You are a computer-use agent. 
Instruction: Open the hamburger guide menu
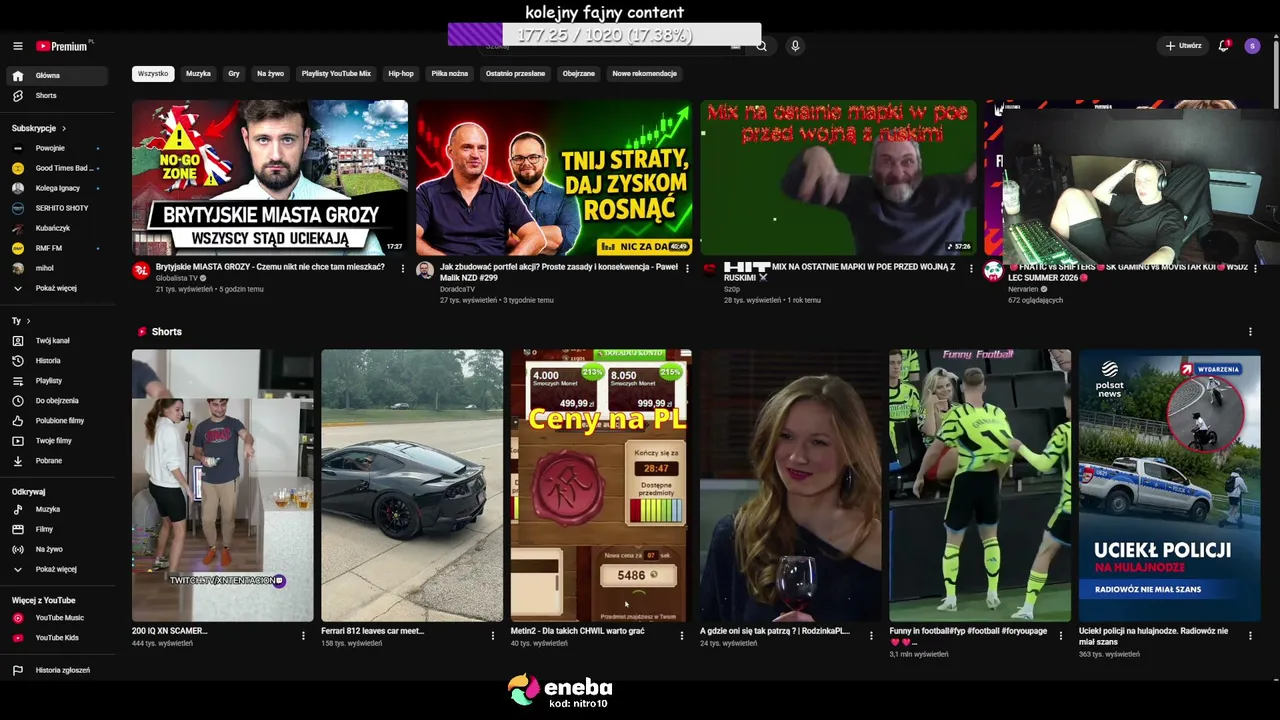click(17, 46)
